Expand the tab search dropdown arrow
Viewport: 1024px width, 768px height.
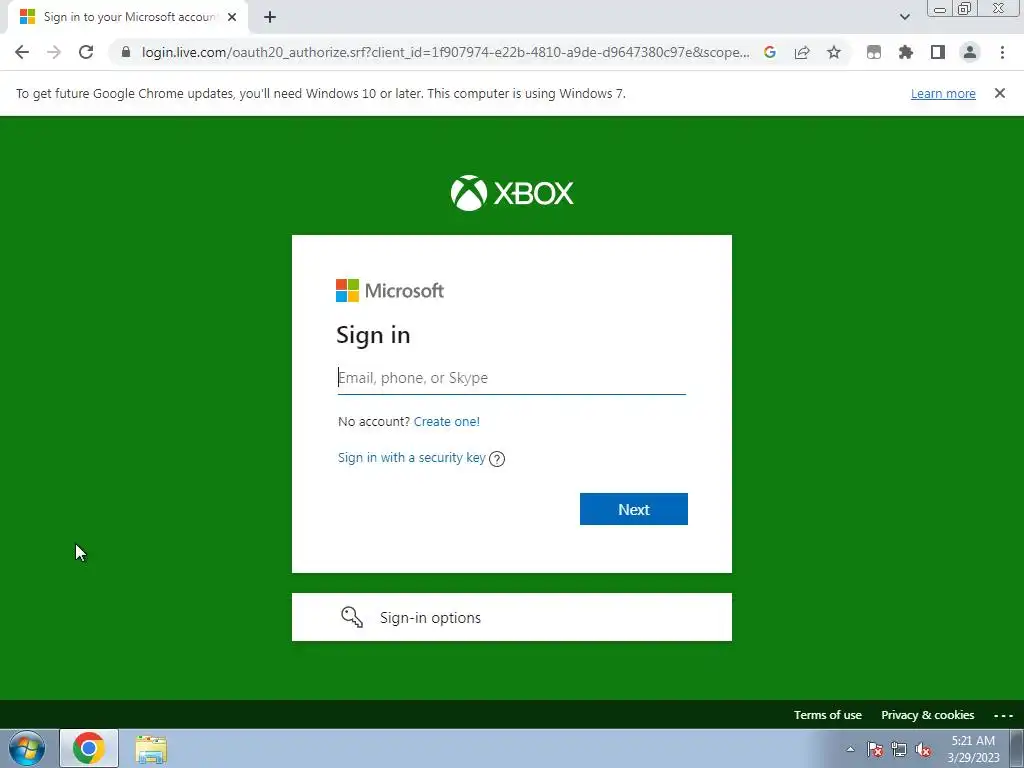pos(904,17)
